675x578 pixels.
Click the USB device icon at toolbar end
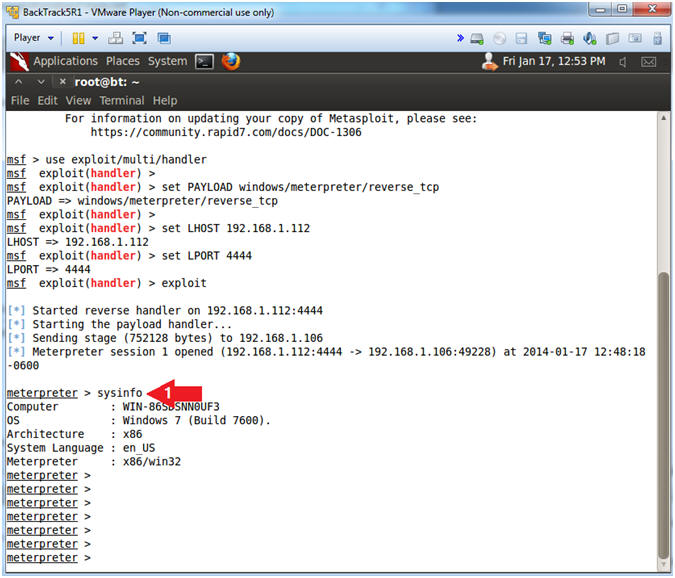point(657,39)
